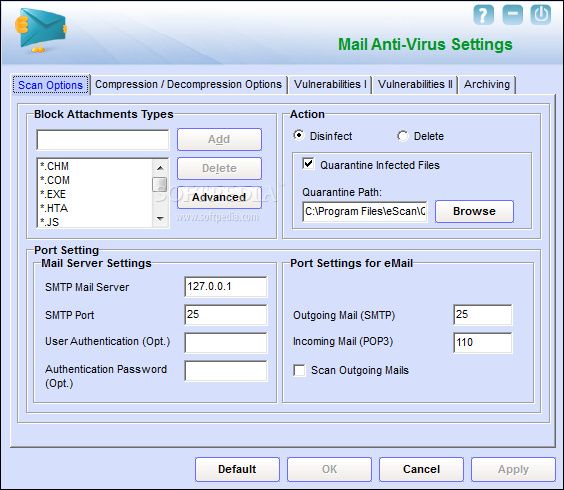
Task: Switch to the Archiving tab
Action: pyautogui.click(x=487, y=84)
